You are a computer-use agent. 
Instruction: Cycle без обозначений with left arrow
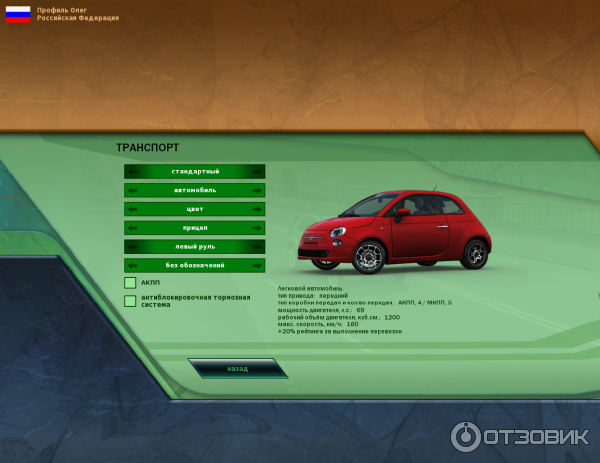(132, 266)
